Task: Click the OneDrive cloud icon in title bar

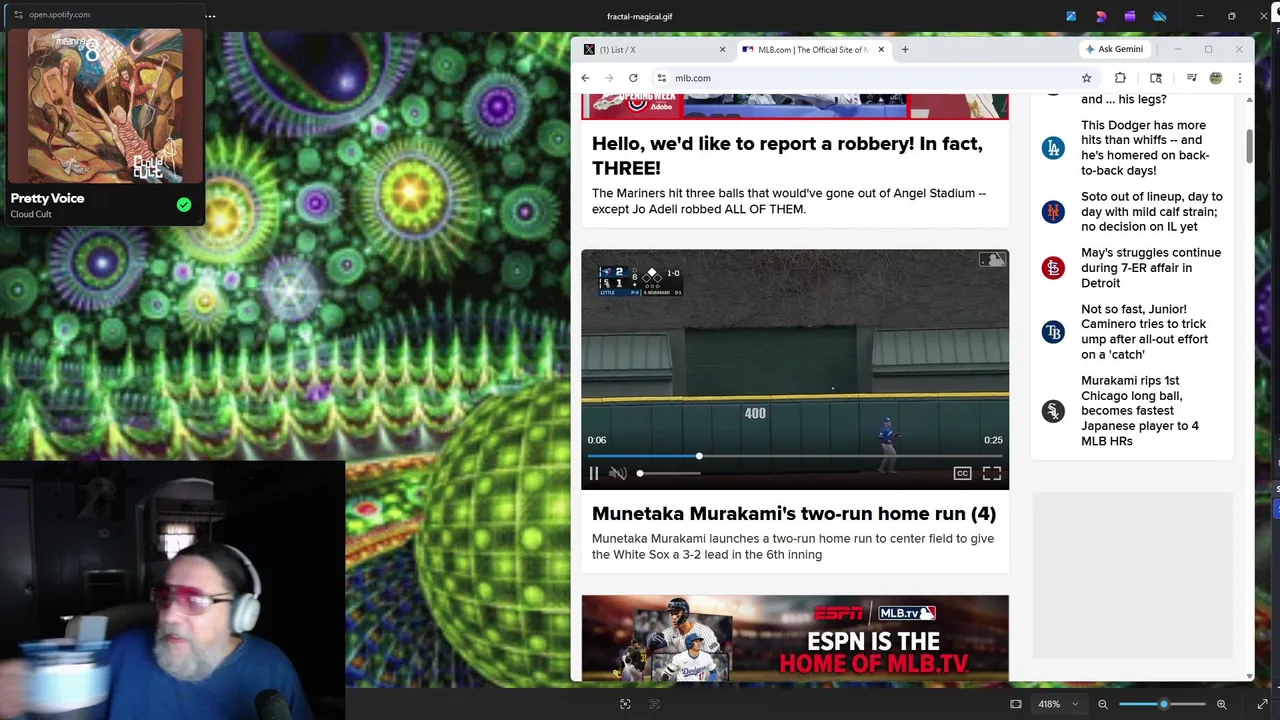Action: [1160, 16]
